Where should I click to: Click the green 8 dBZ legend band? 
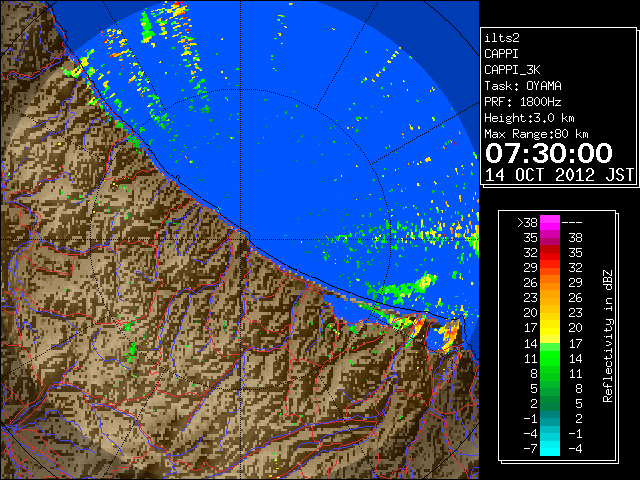[550, 373]
